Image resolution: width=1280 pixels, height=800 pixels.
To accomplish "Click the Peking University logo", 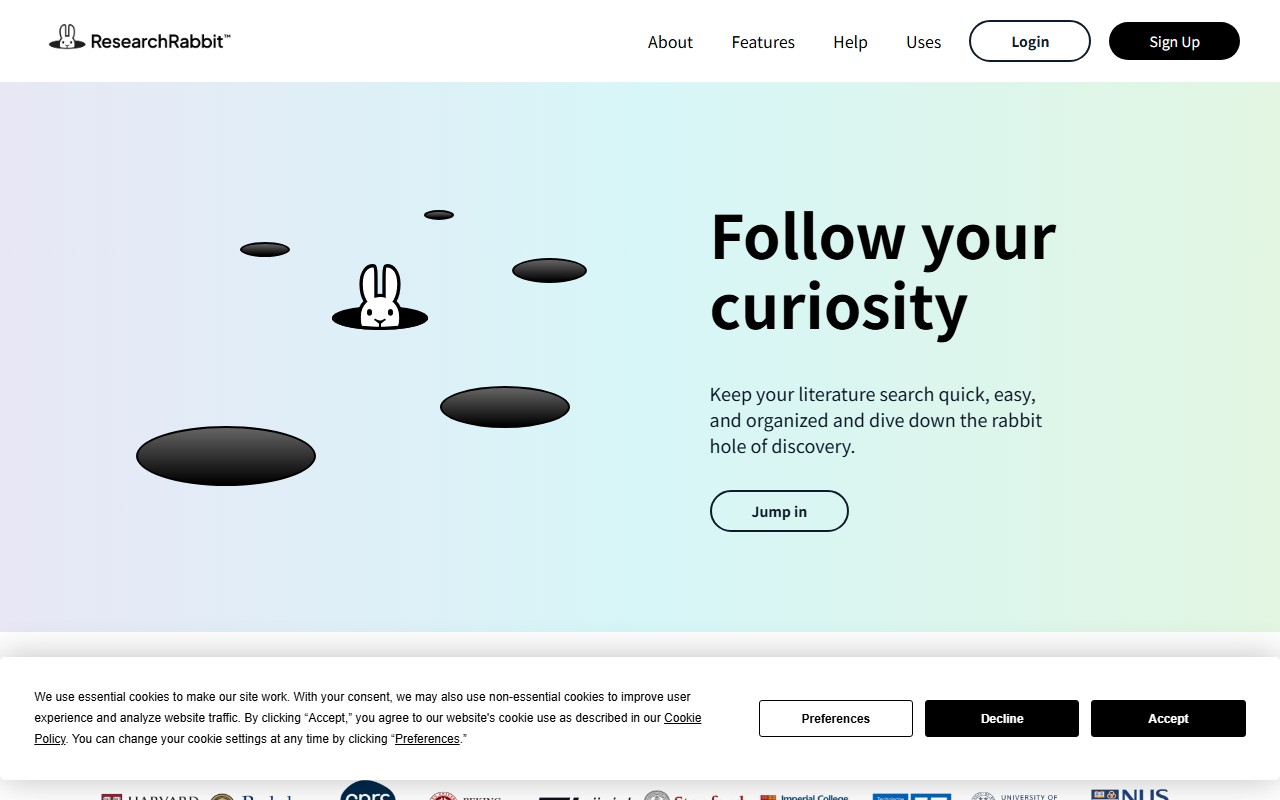I will pyautogui.click(x=470, y=795).
